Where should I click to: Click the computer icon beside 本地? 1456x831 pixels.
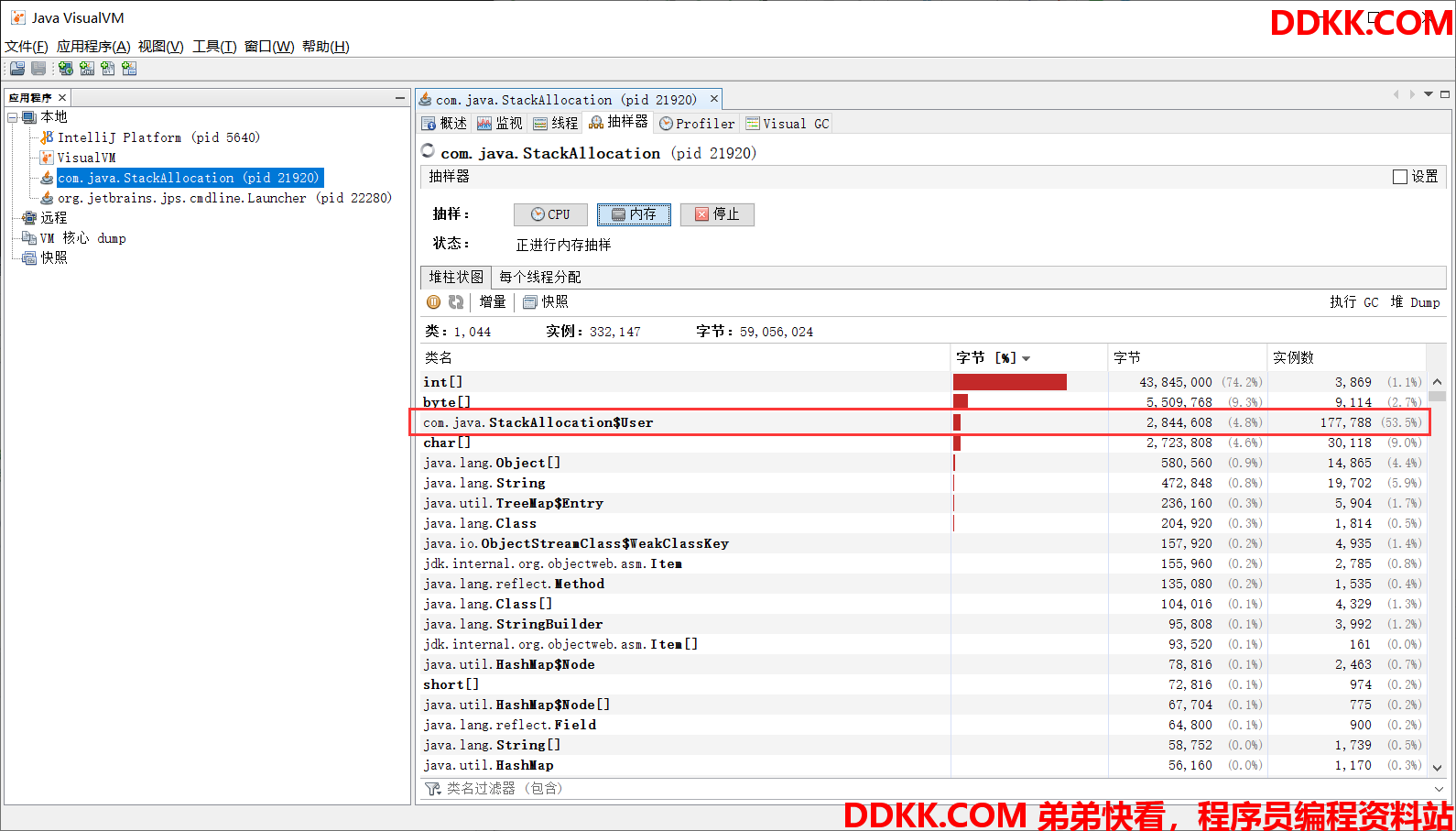[29, 117]
